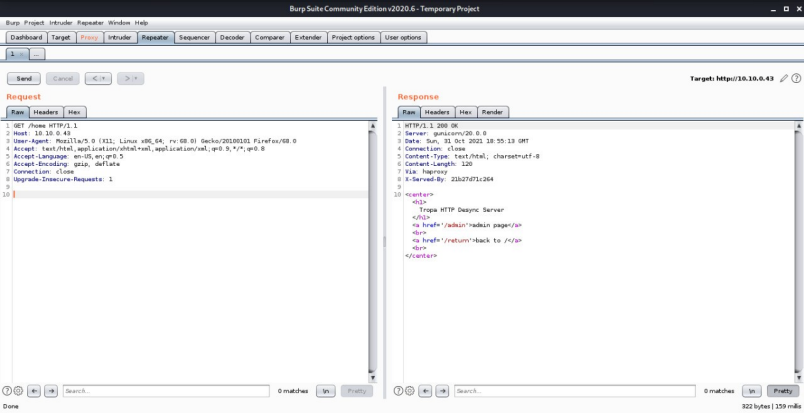
Task: Click the request search input field
Action: [x=165, y=391]
